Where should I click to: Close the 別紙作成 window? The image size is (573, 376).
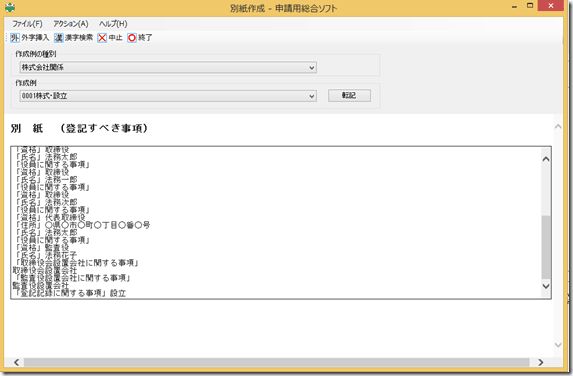pyautogui.click(x=551, y=5)
